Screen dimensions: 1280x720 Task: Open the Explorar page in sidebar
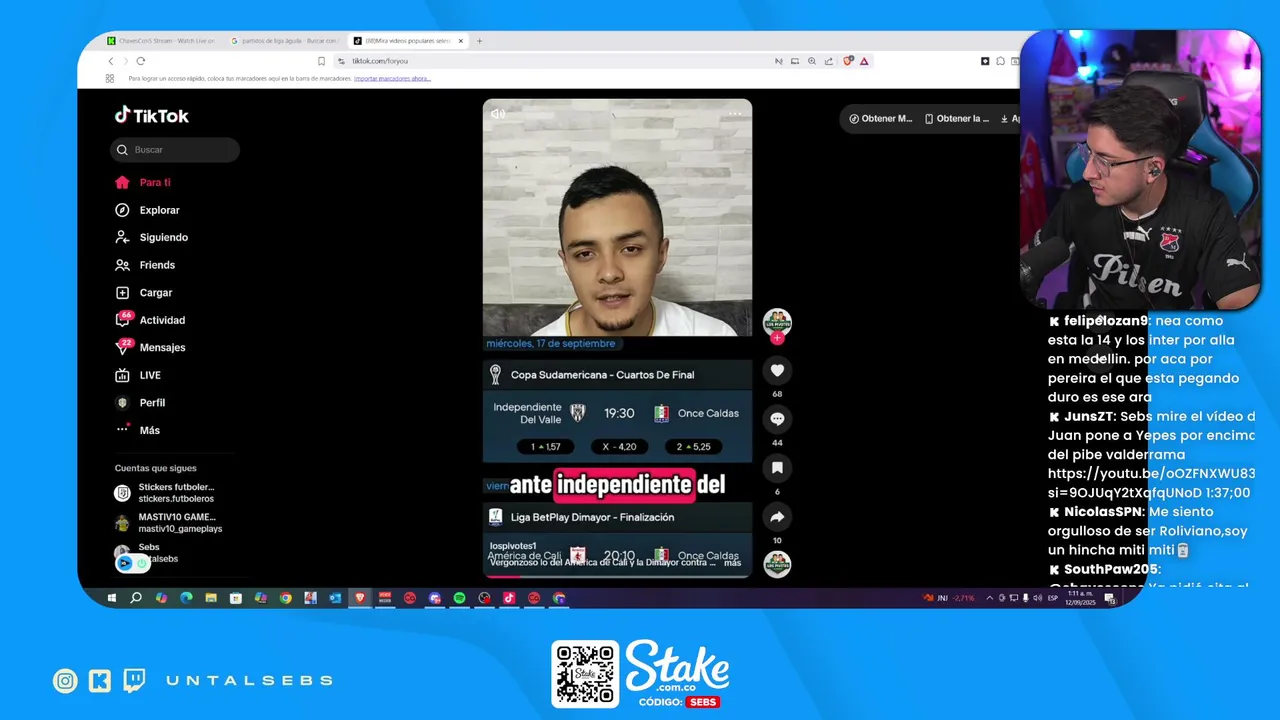(x=146, y=210)
